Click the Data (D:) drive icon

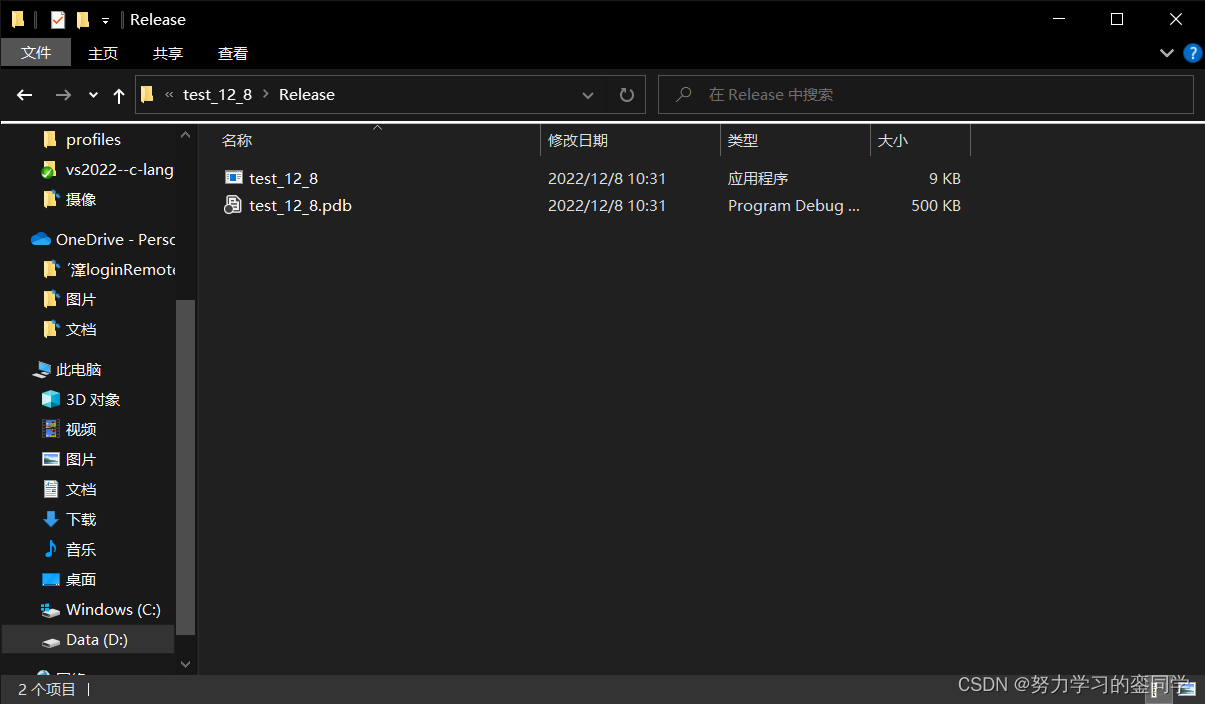pyautogui.click(x=51, y=641)
